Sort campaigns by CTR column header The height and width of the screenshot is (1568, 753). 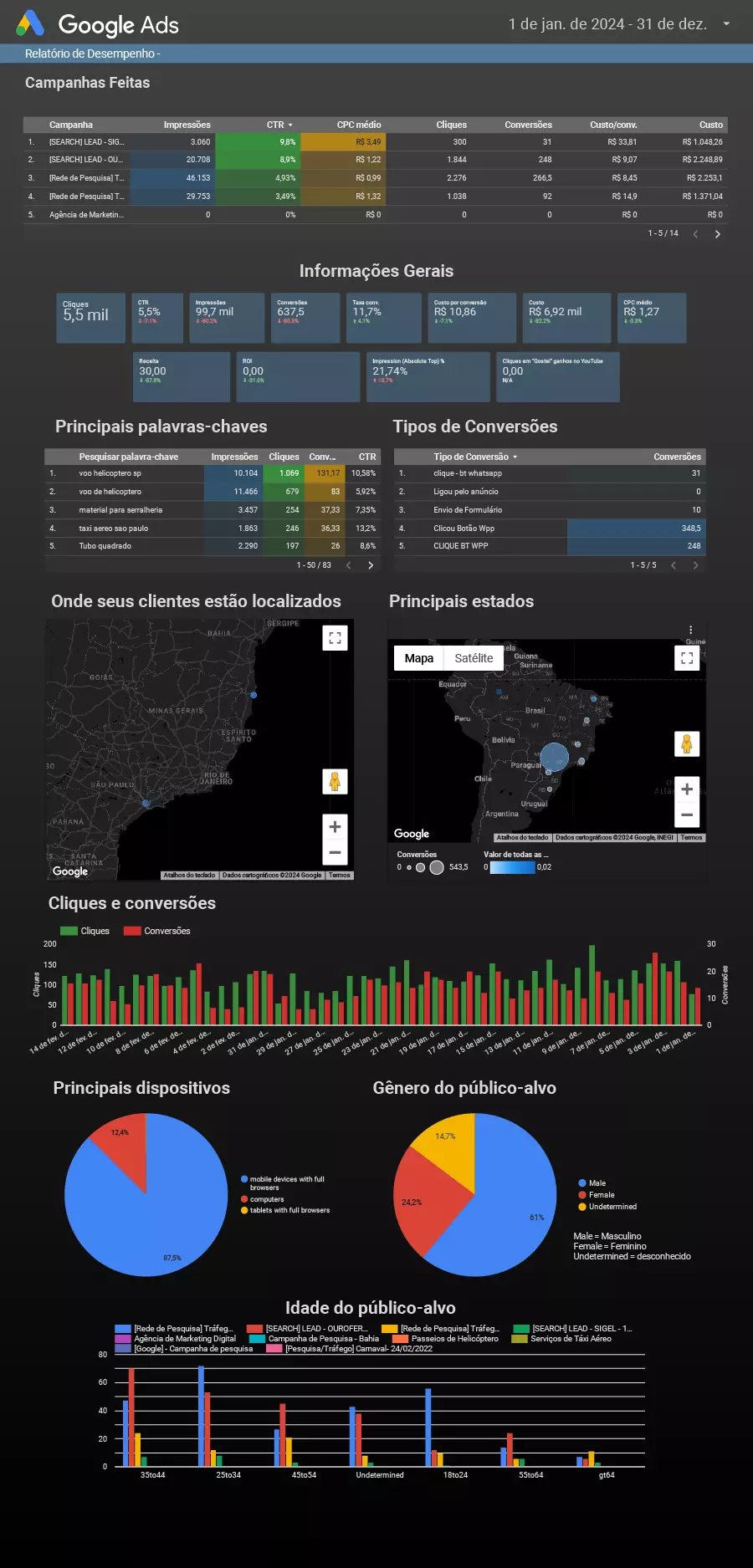click(x=276, y=125)
